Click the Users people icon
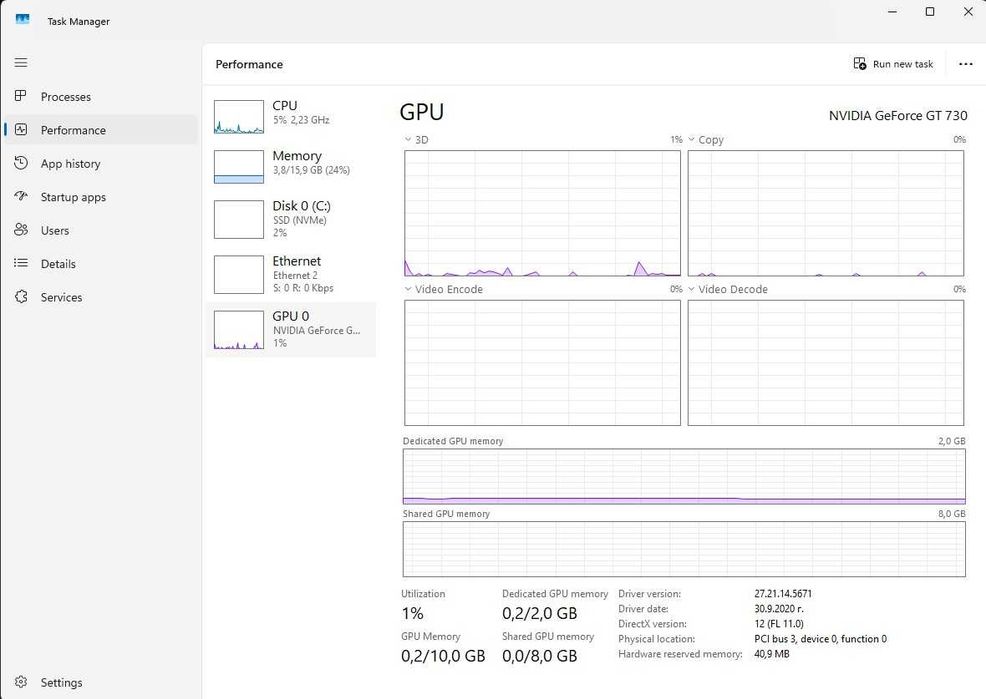Image resolution: width=986 pixels, height=699 pixels. (x=21, y=229)
